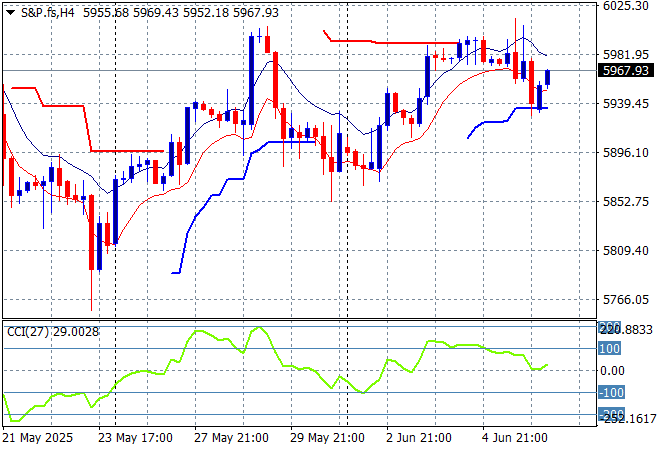Click the 21 May 2025 date label
Viewport: 660px width, 450px height.
[37, 438]
